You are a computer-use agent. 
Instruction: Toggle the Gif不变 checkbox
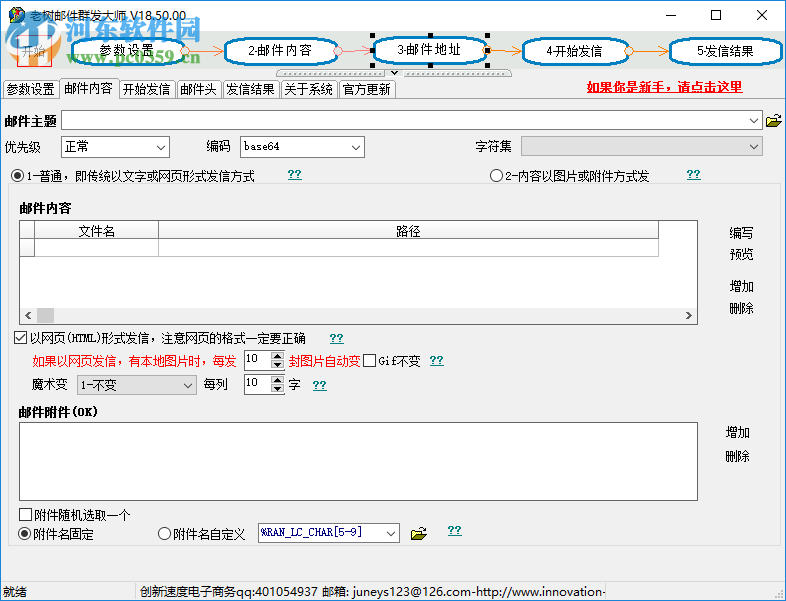tap(369, 361)
